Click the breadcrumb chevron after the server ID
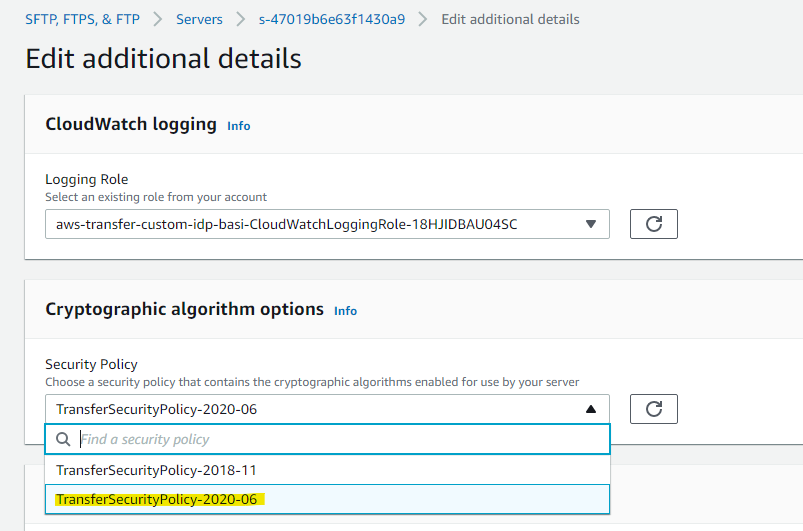This screenshot has width=803, height=531. pos(422,19)
